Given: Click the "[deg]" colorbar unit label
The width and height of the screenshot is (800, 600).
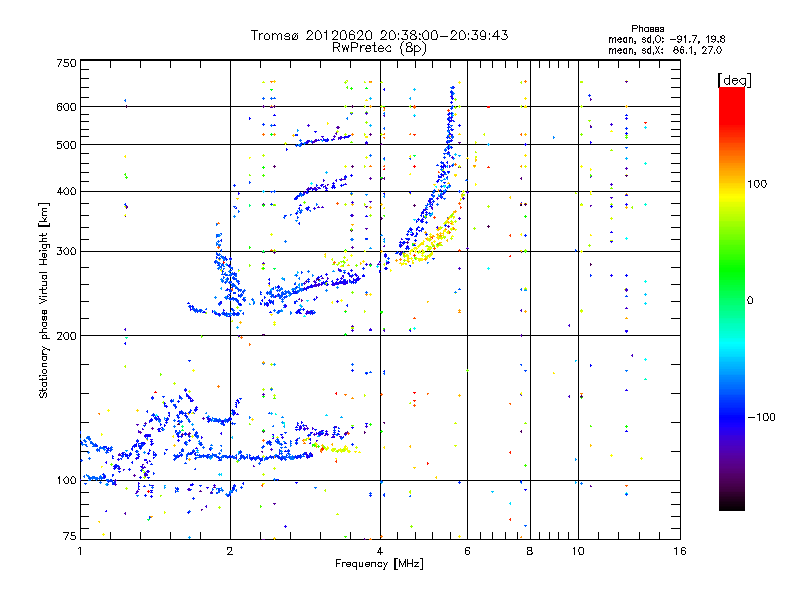Looking at the screenshot, I should tap(734, 80).
